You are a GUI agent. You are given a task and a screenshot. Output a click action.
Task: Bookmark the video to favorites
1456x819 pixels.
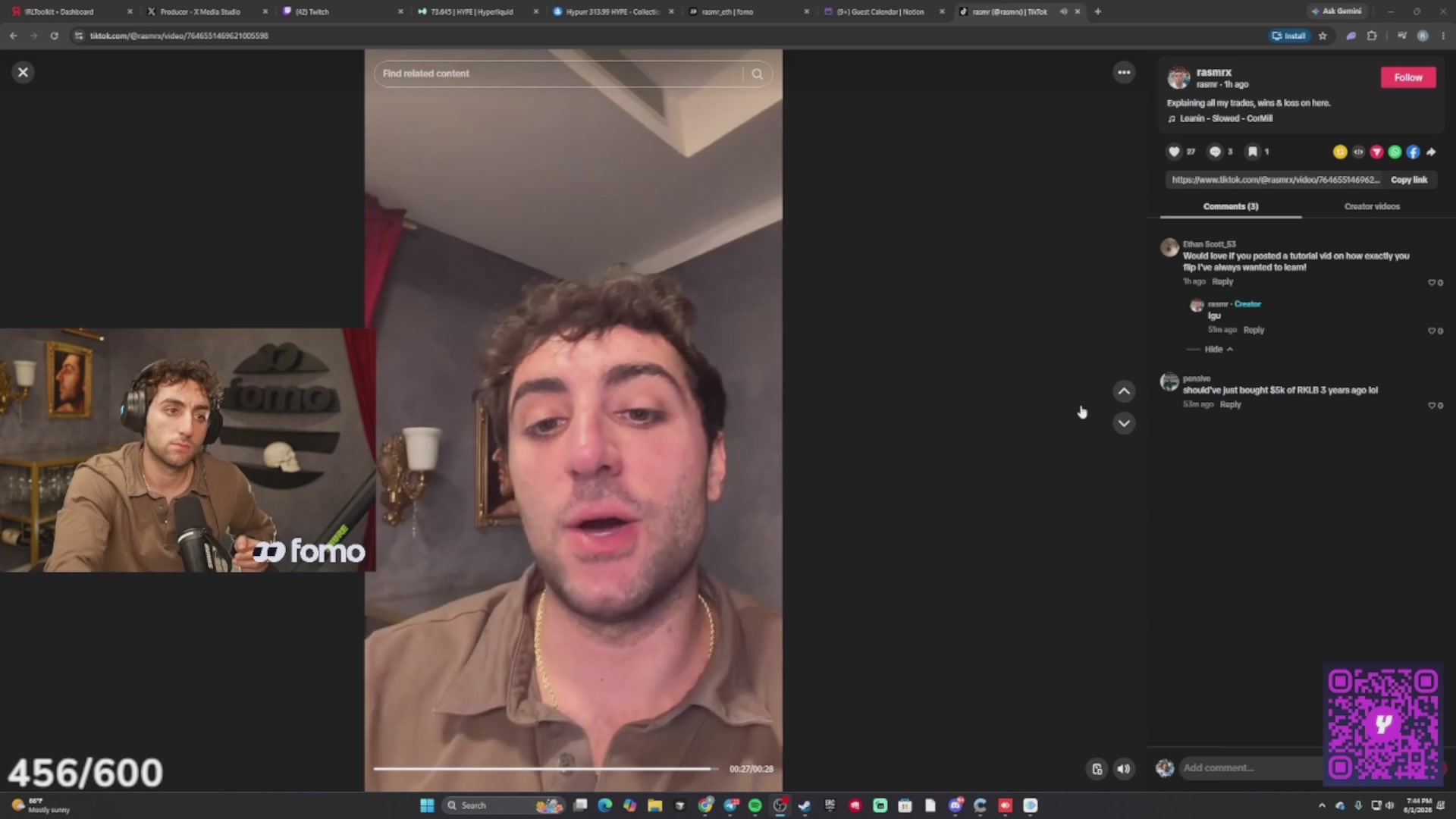(1253, 152)
